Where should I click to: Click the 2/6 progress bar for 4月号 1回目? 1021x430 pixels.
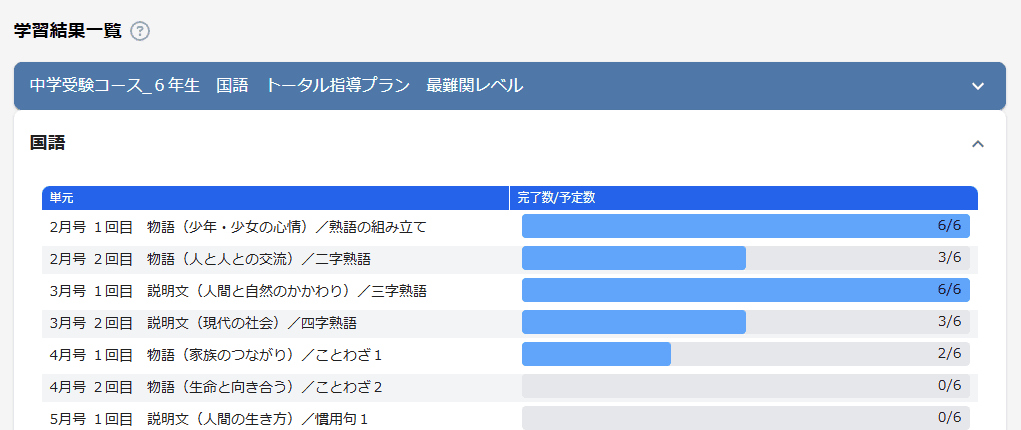click(x=745, y=354)
